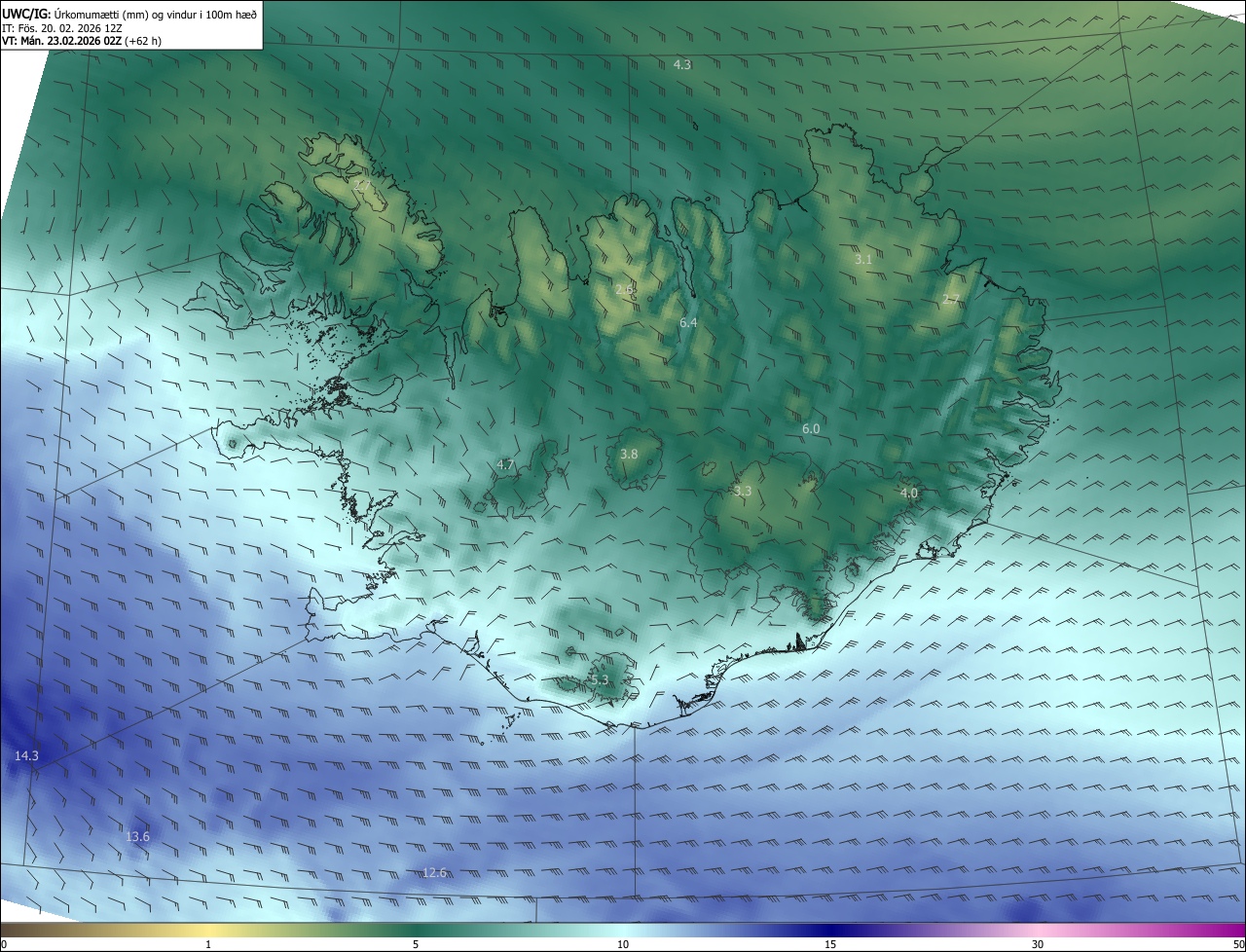Pick the dark navy colorbar segment above 15
This screenshot has height=952, width=1246.
coord(830,930)
